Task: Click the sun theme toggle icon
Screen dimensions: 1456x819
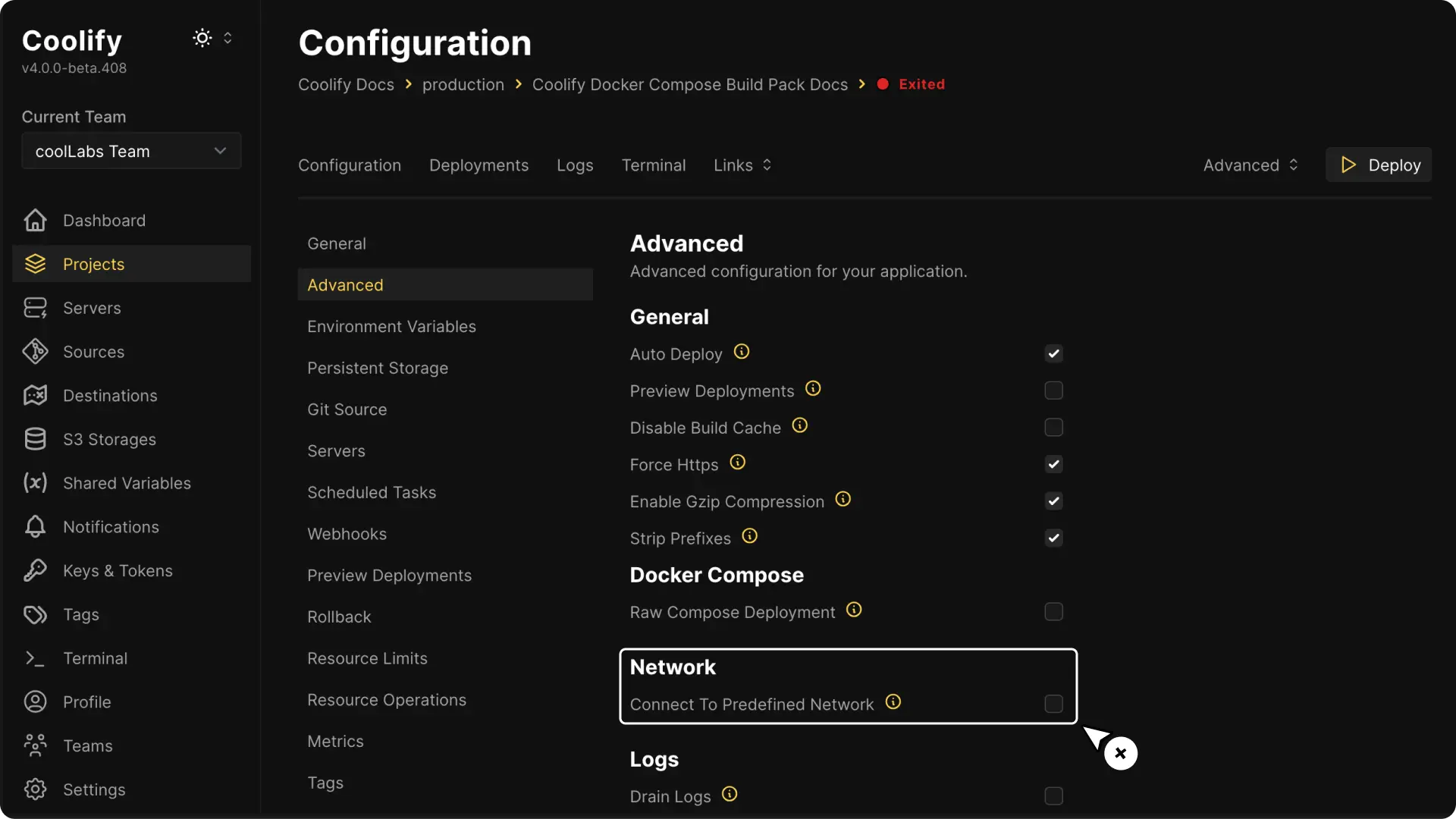Action: pos(202,38)
